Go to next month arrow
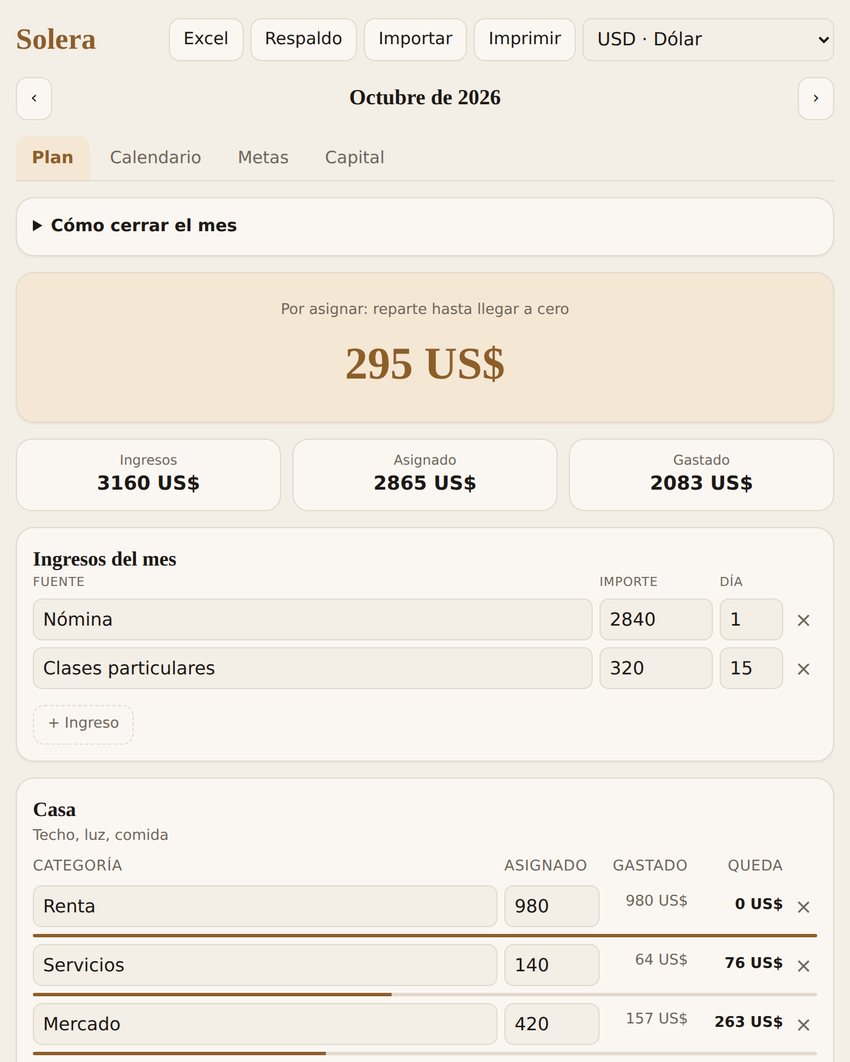 (x=815, y=98)
